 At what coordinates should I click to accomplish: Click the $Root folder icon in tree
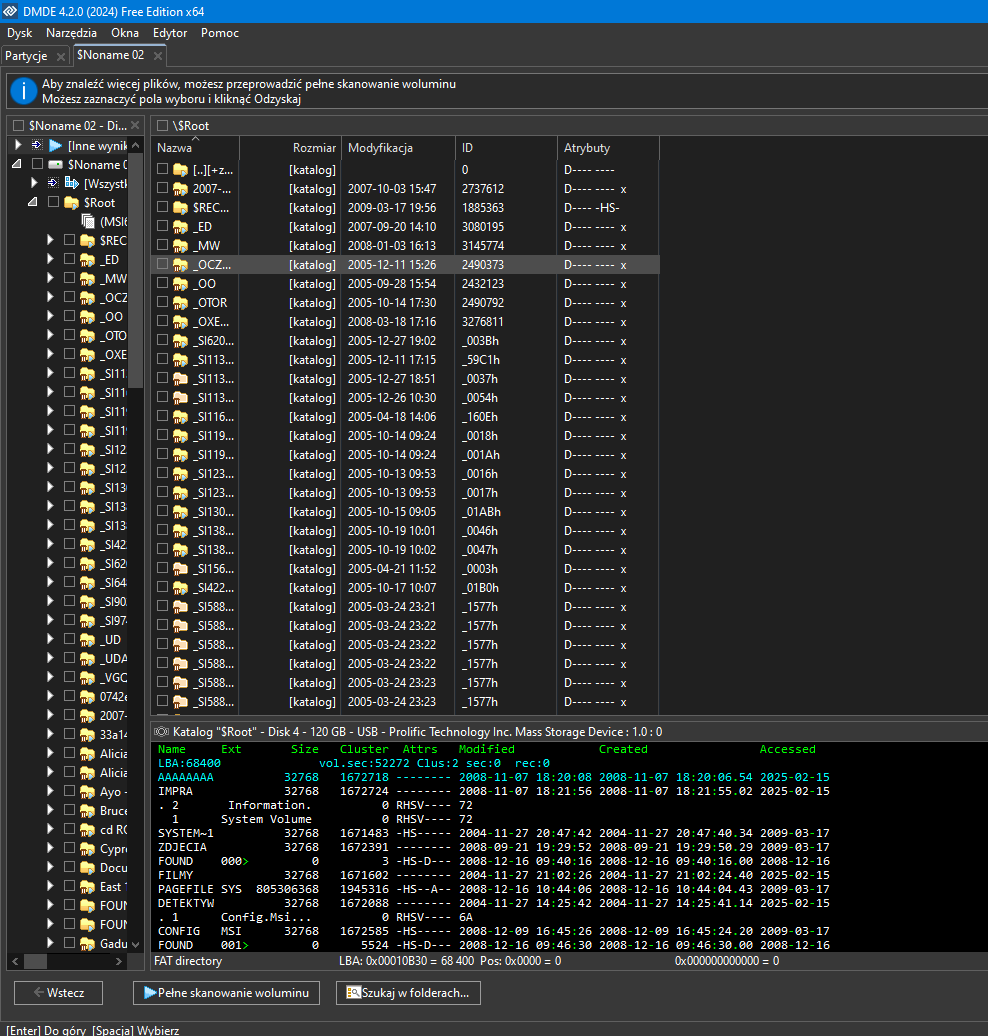[71, 203]
